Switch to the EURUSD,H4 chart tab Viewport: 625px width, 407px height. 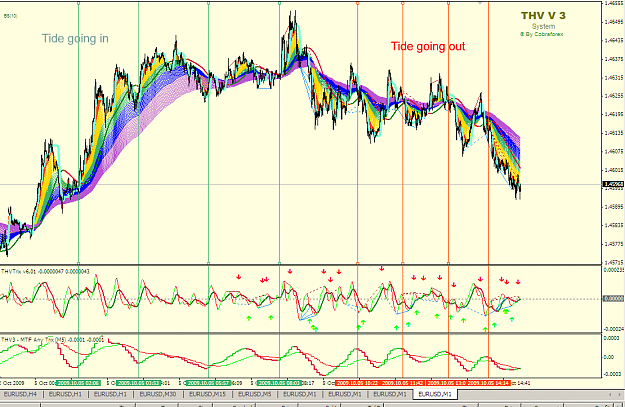20,394
